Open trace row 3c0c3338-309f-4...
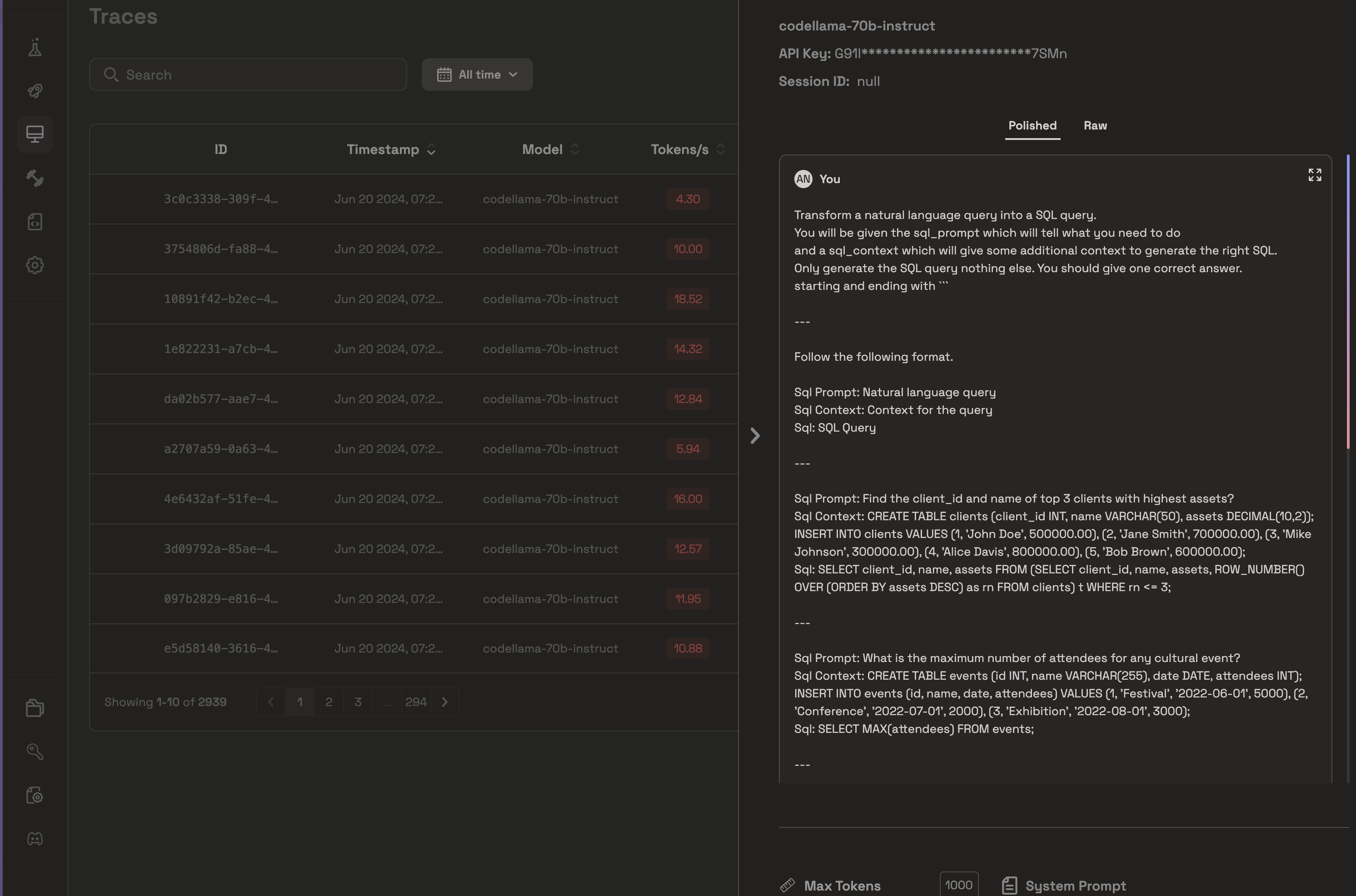This screenshot has width=1356, height=896. click(220, 199)
